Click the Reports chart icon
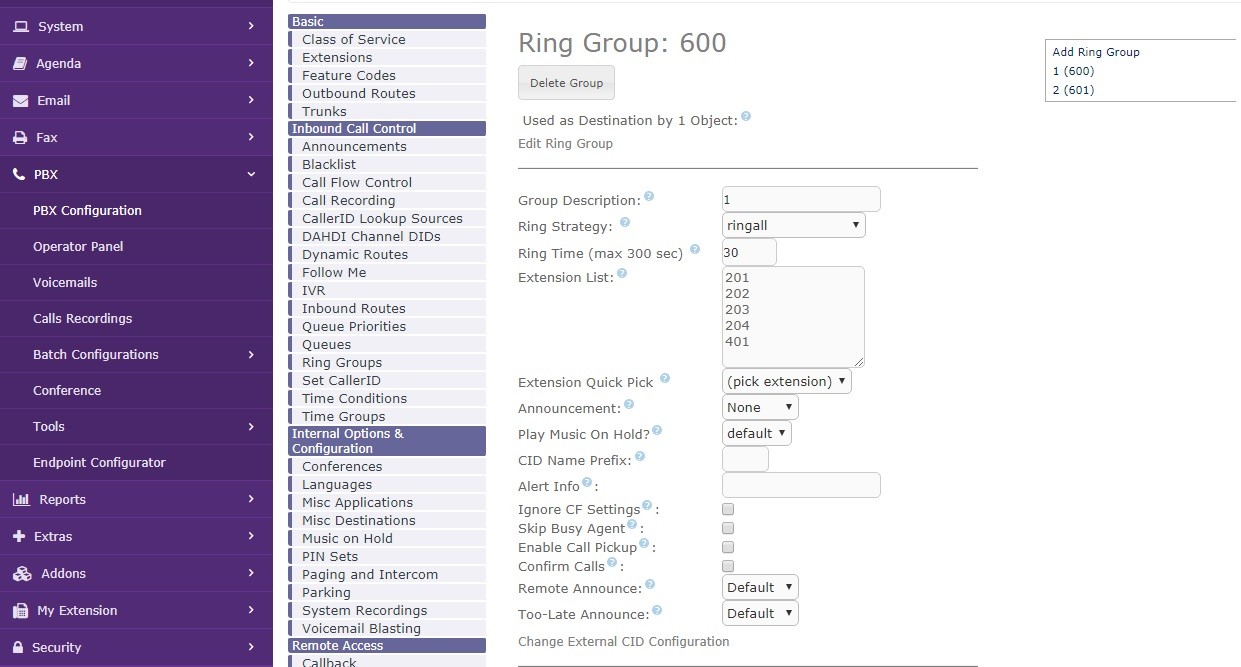Image resolution: width=1241 pixels, height=667 pixels. [21, 499]
